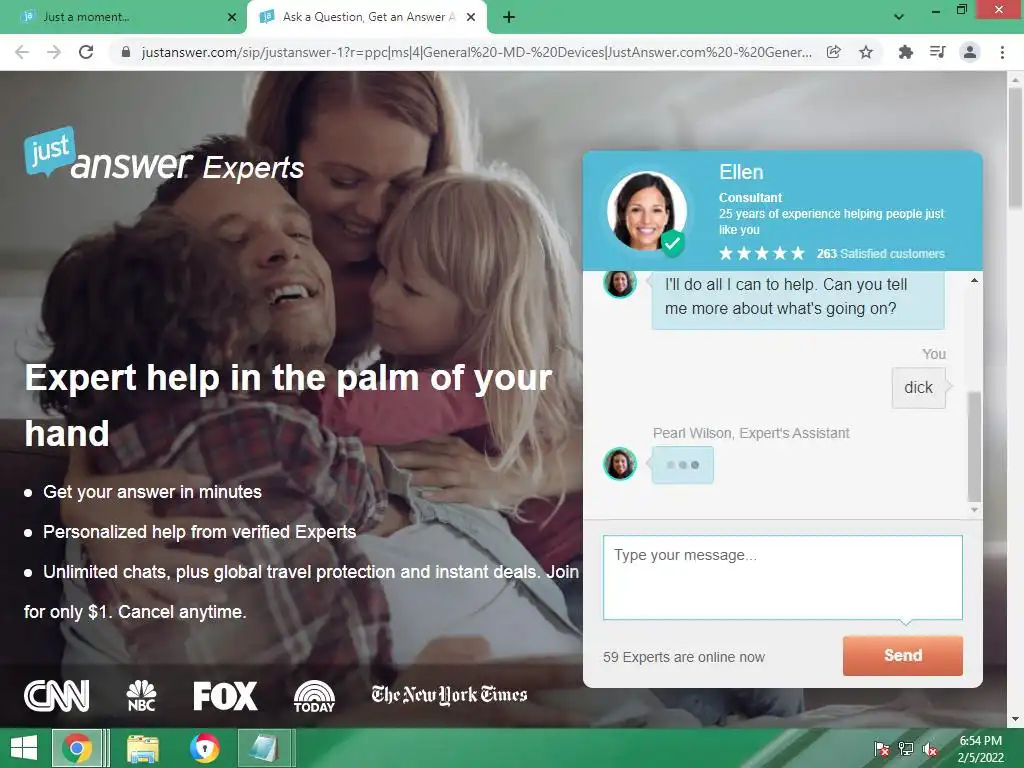The height and width of the screenshot is (768, 1024).
Task: Open Chrome three-dot menu
Action: click(1002, 52)
